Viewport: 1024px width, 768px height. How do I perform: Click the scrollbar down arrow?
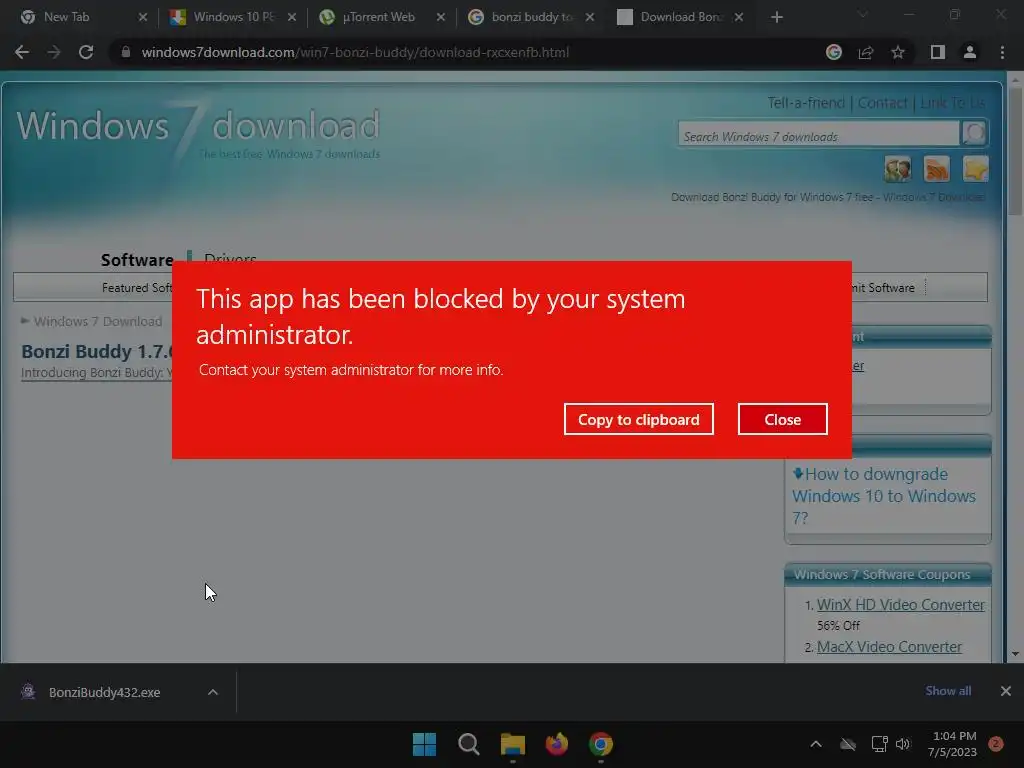pyautogui.click(x=1015, y=653)
